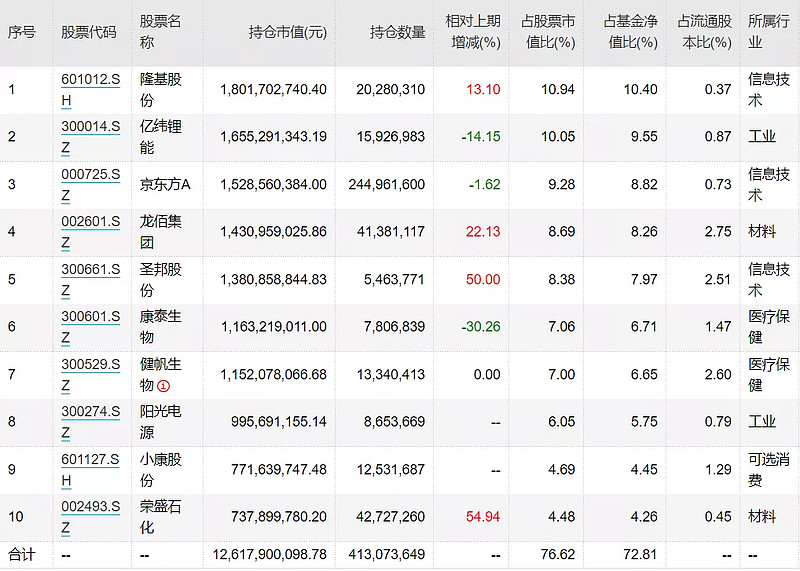
Task: Click stock value ratio 10.94
Action: [x=558, y=90]
